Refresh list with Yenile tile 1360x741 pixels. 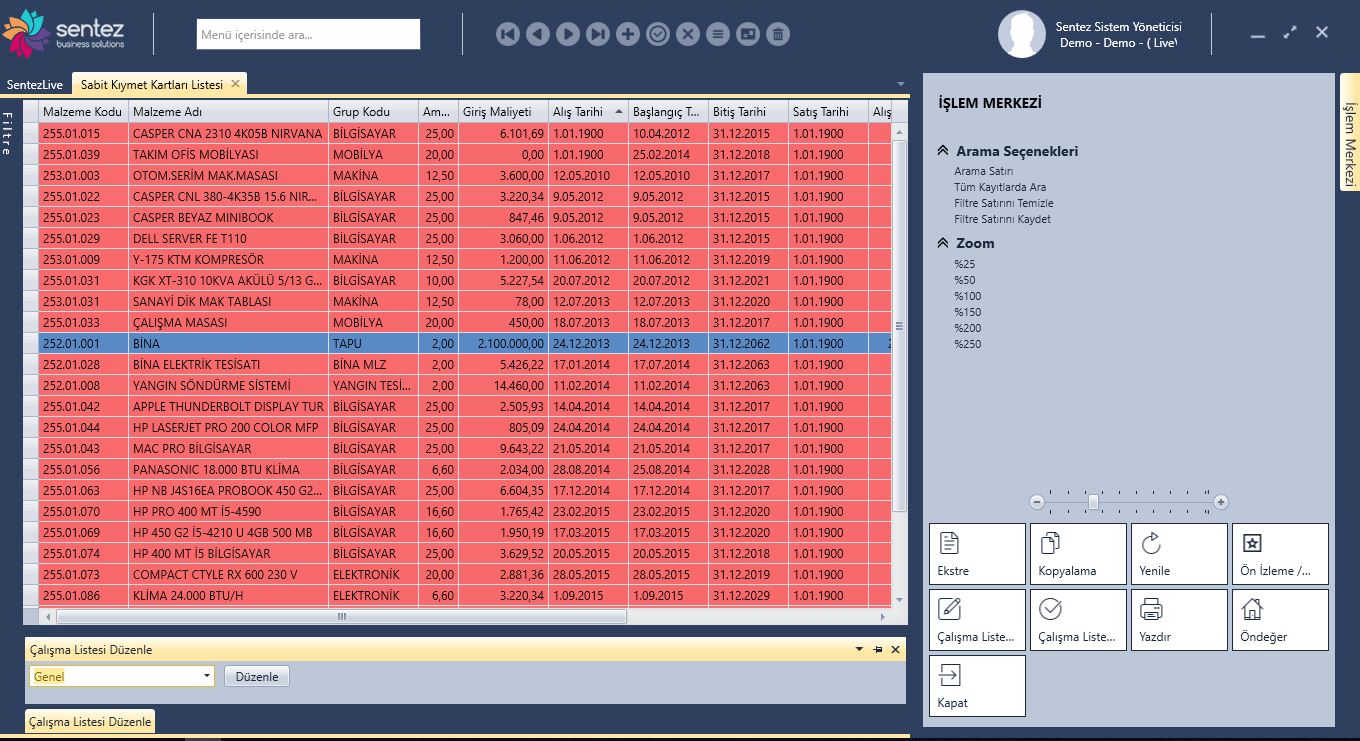pyautogui.click(x=1179, y=554)
